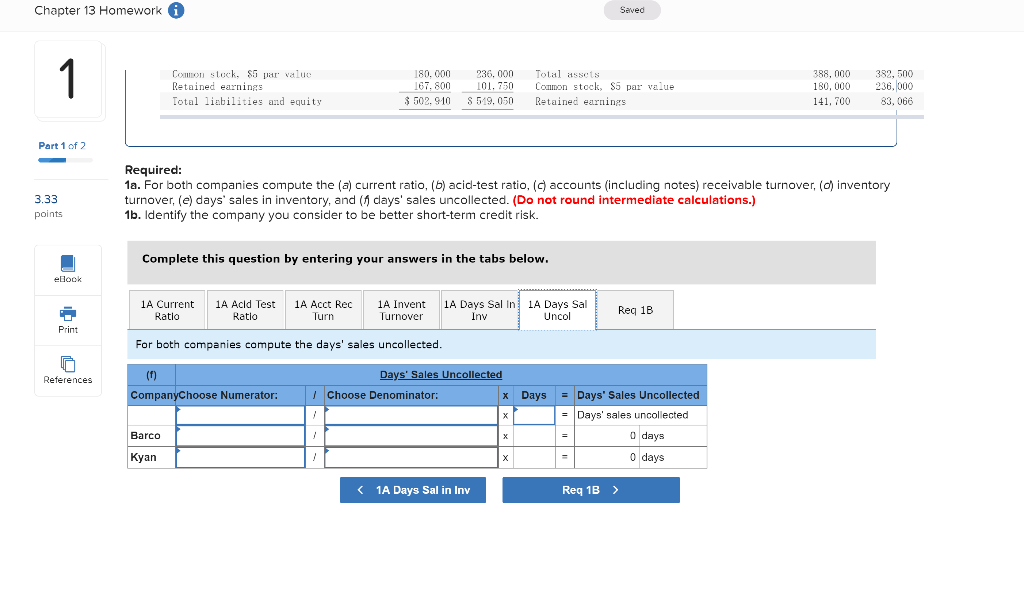Select the 1A Days Sal In Inv tab
Screen dimensions: 1024x589
(x=479, y=310)
